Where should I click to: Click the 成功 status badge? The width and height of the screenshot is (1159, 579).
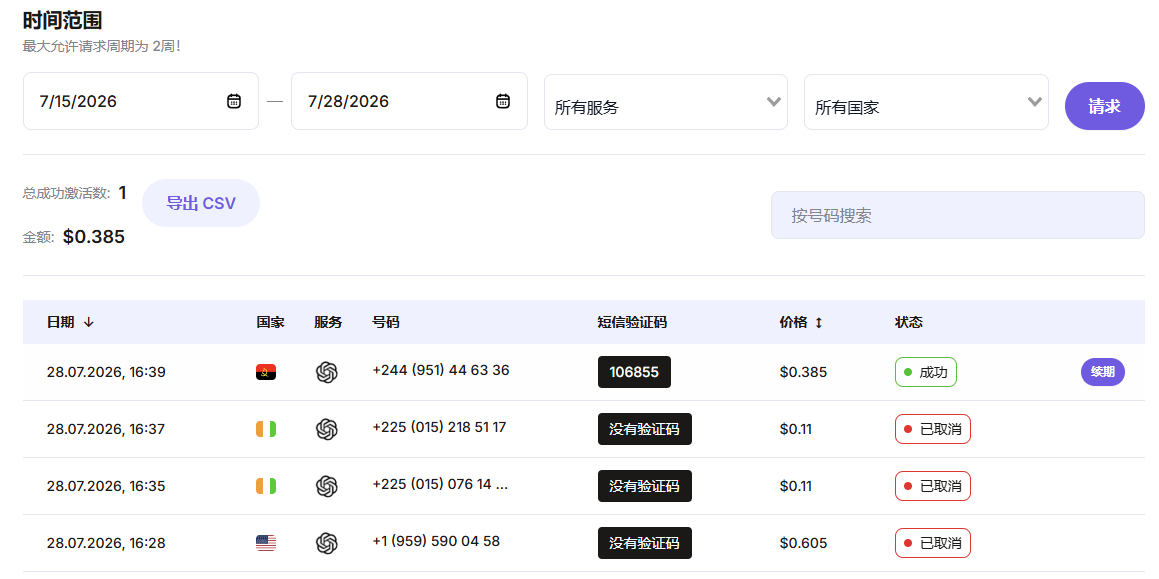pyautogui.click(x=925, y=372)
